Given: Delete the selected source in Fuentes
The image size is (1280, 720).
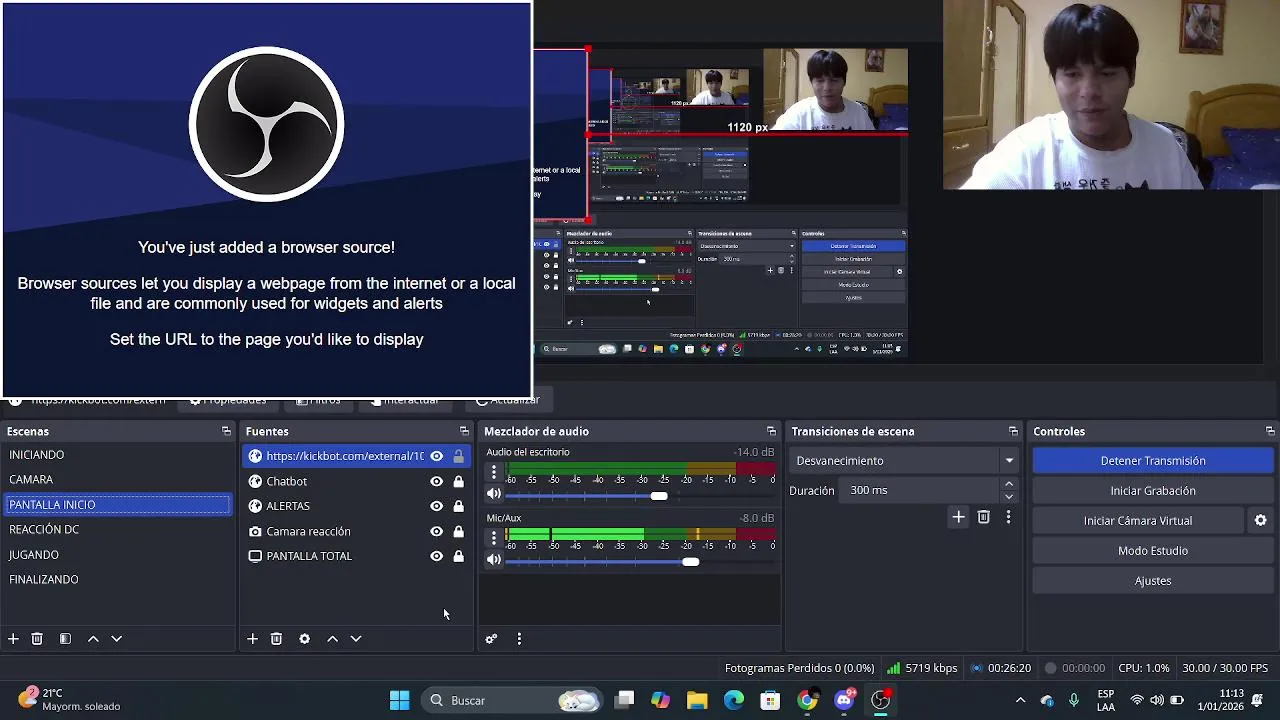Looking at the screenshot, I should click(x=276, y=639).
